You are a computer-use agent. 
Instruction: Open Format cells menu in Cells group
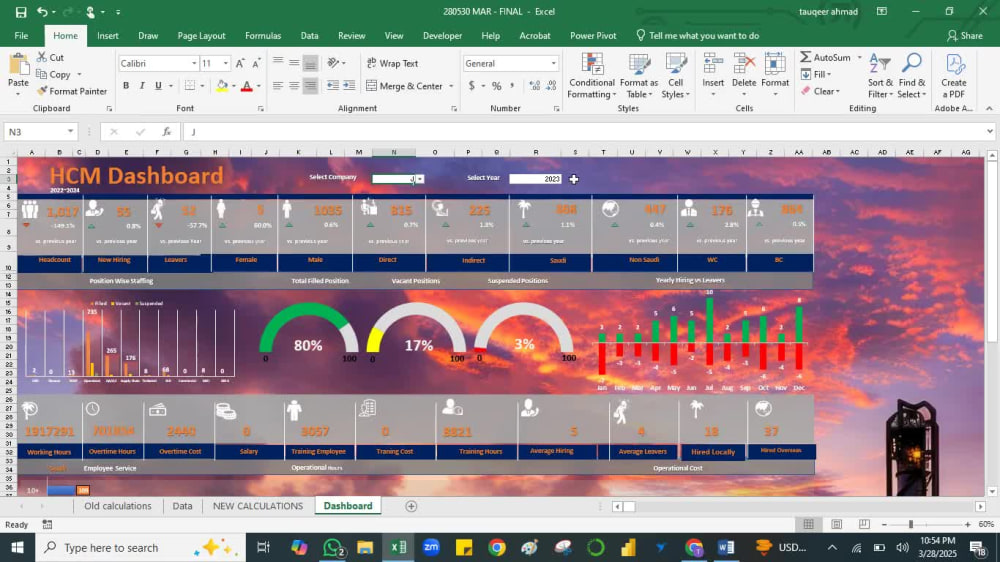point(775,76)
